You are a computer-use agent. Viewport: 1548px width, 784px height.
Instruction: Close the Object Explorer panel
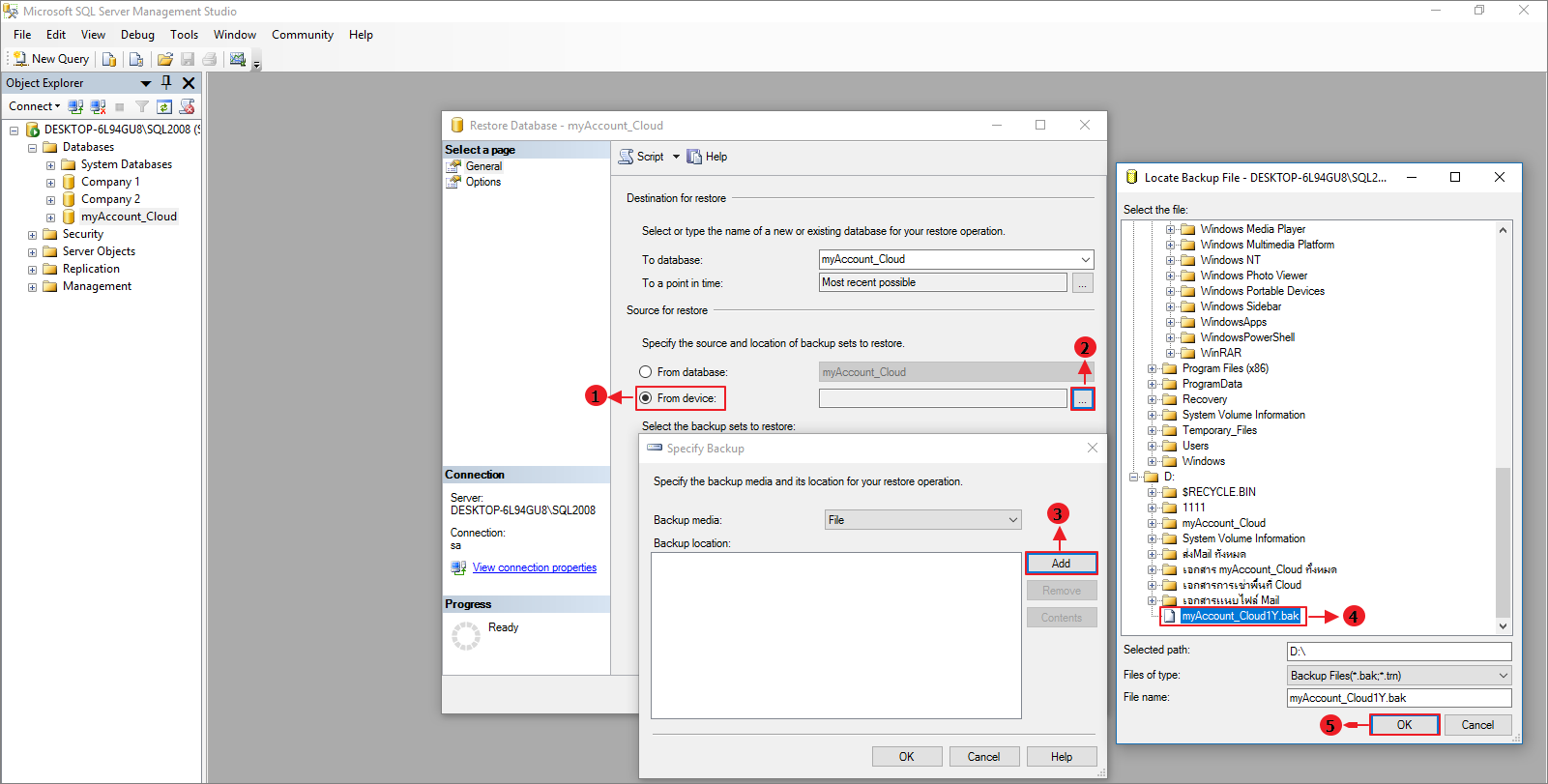[189, 83]
